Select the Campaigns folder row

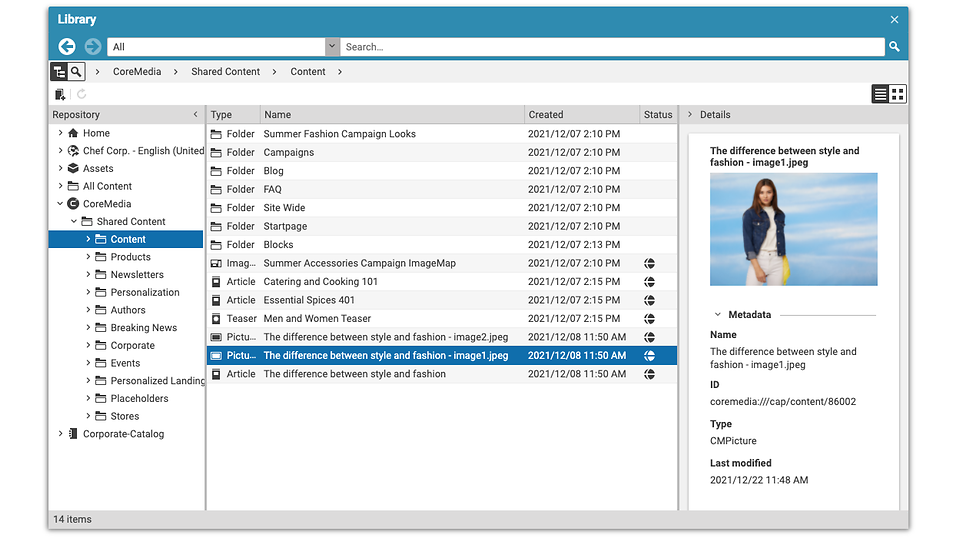pos(442,152)
